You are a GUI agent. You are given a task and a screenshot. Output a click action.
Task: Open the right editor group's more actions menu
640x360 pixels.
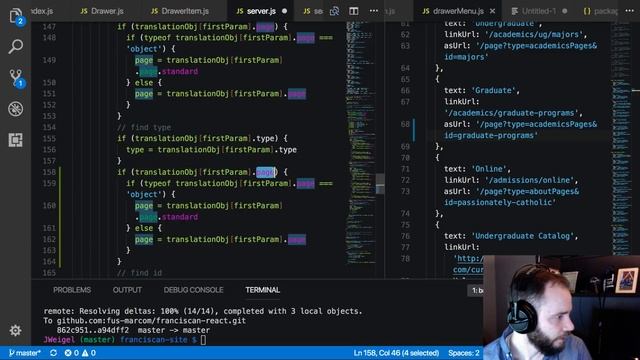coord(629,11)
